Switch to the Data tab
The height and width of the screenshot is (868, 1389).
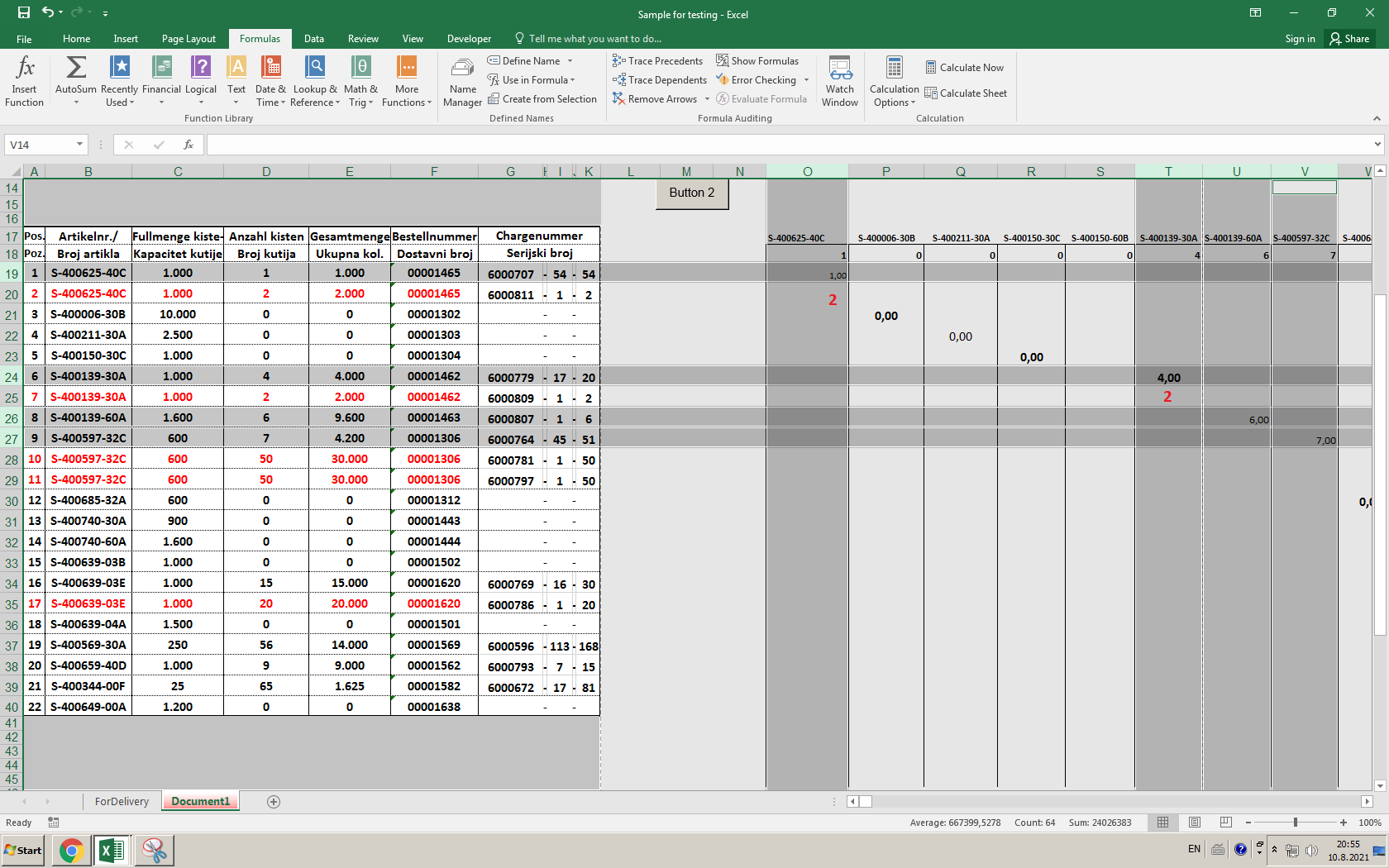pyautogui.click(x=313, y=39)
